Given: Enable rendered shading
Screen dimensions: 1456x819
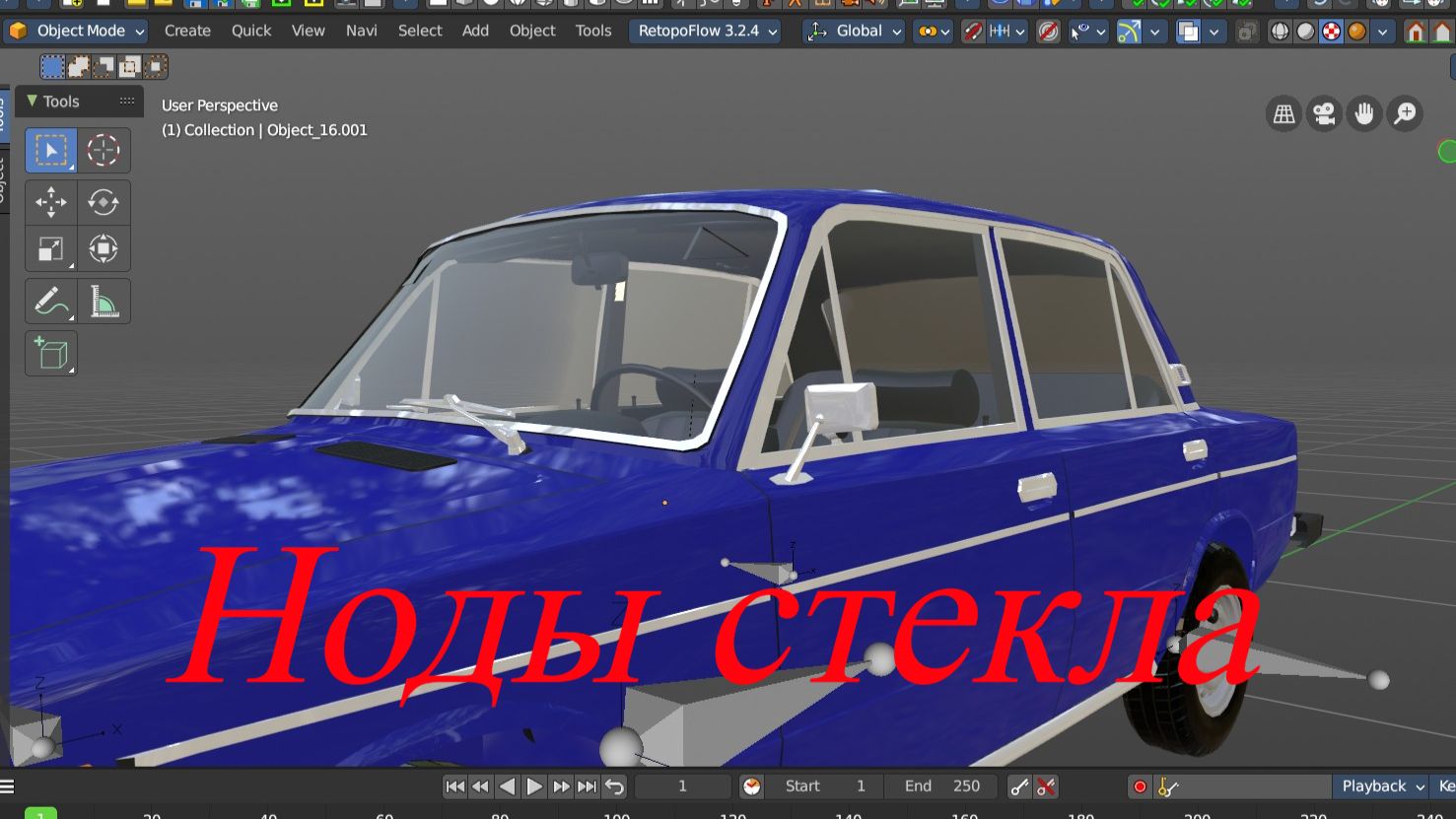Looking at the screenshot, I should pyautogui.click(x=1357, y=32).
